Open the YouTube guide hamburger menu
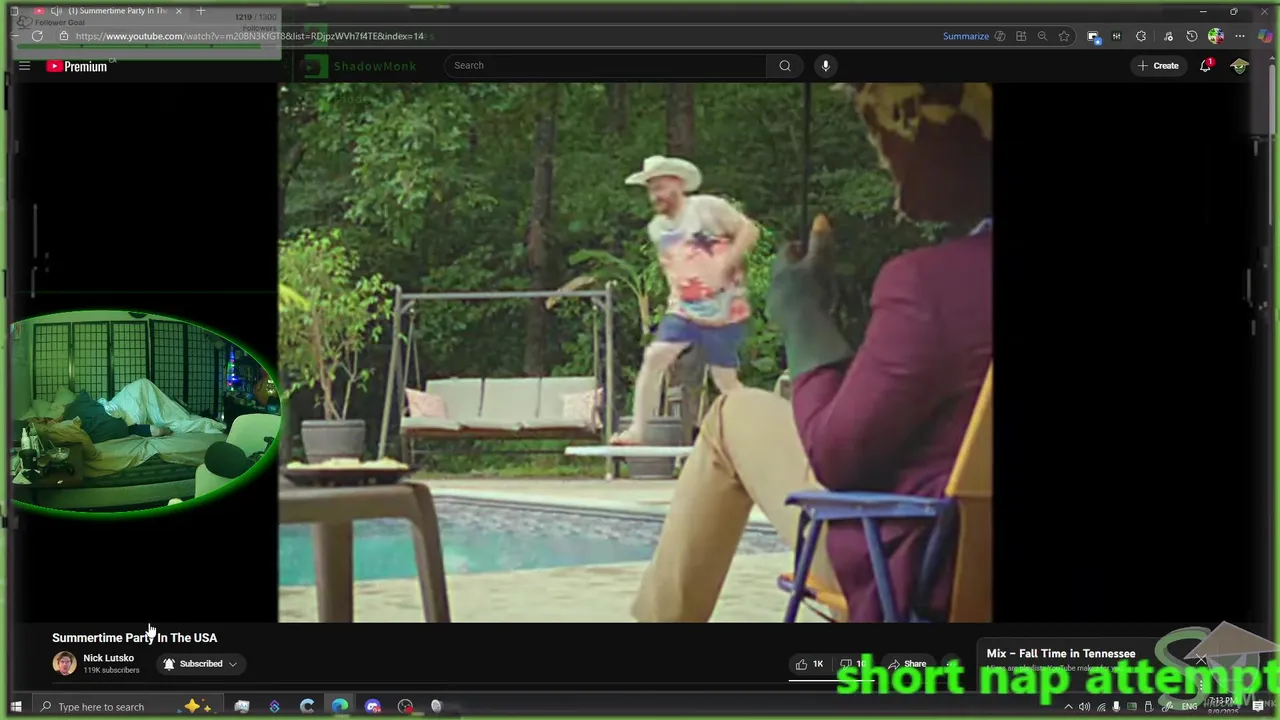 click(x=24, y=66)
